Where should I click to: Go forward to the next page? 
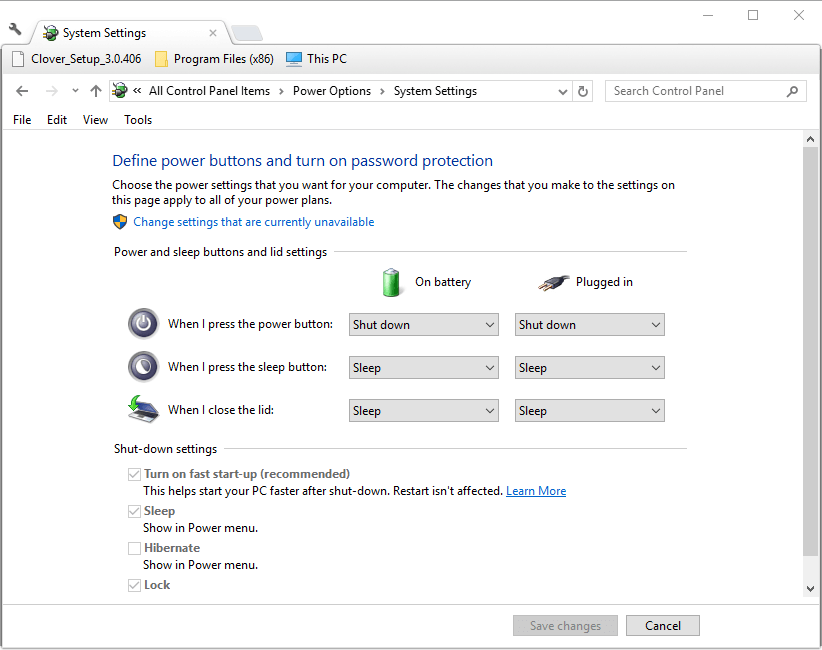(x=51, y=91)
